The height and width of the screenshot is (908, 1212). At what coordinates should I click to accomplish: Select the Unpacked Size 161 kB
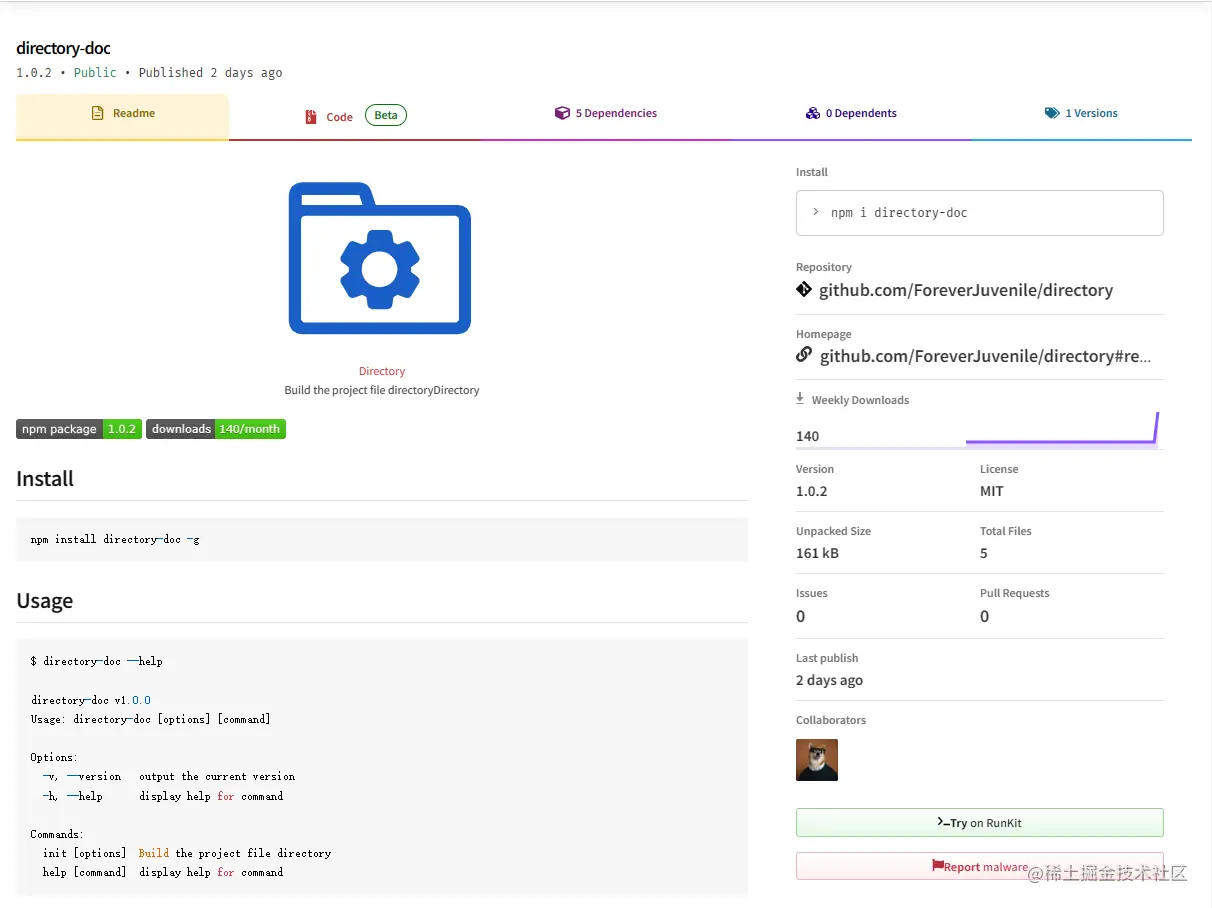click(817, 553)
